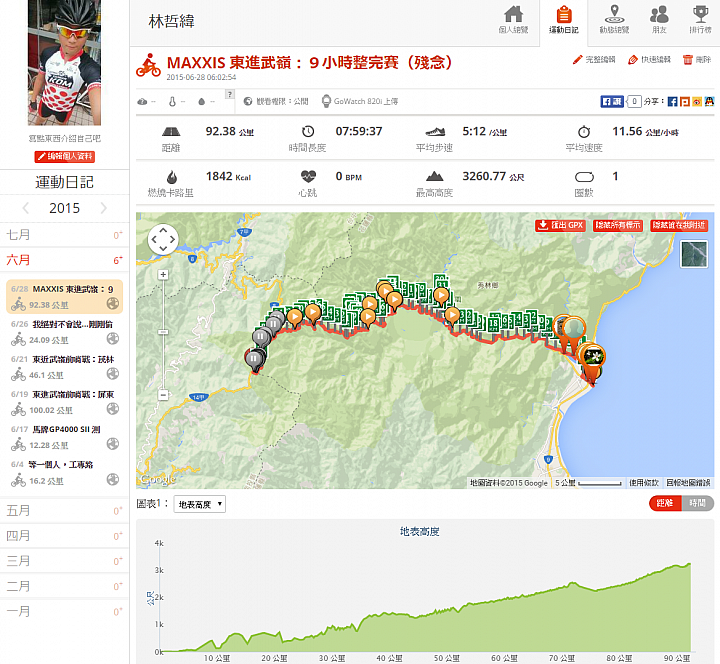Click the map zoom slider handle
The image size is (720, 664).
coord(163,332)
